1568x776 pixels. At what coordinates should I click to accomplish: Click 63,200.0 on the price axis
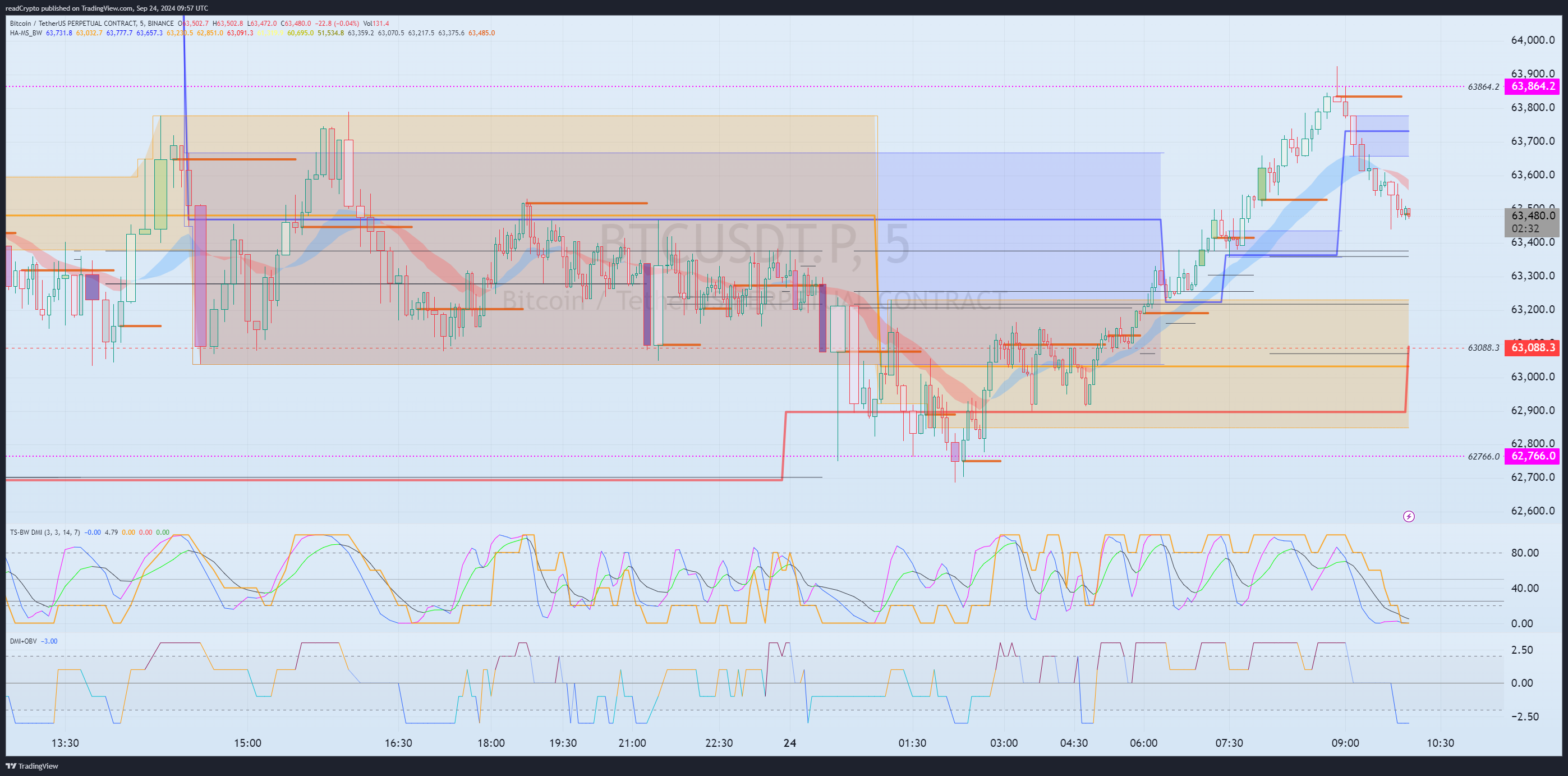[x=1533, y=309]
